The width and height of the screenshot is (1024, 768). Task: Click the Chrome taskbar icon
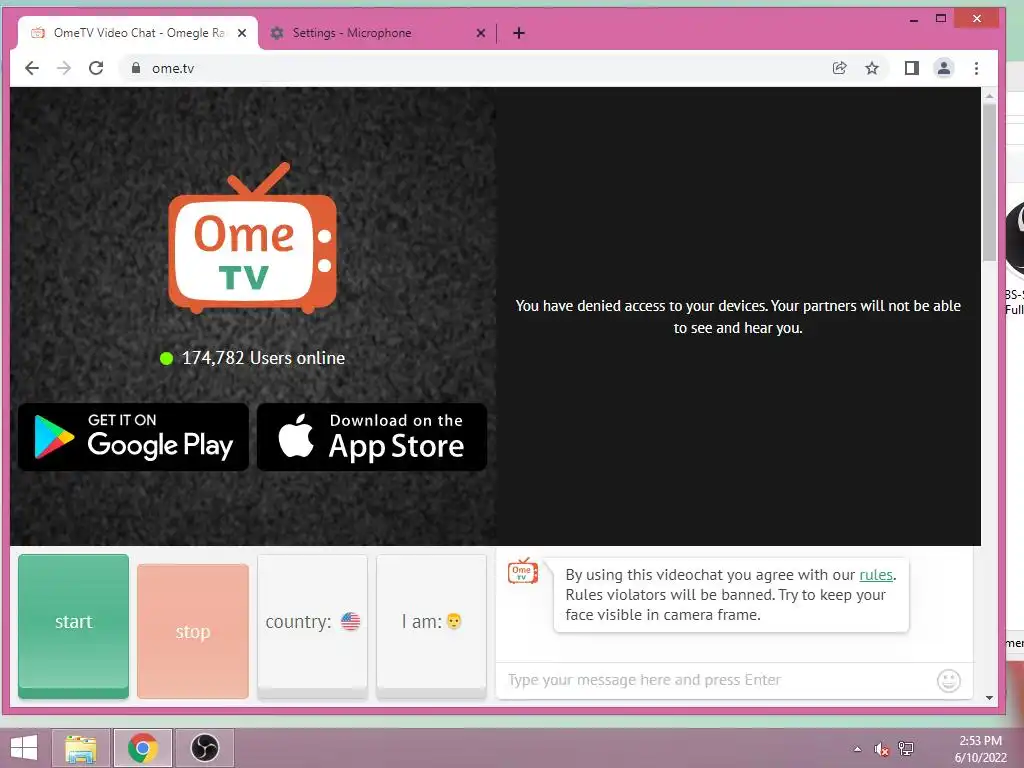coord(143,748)
